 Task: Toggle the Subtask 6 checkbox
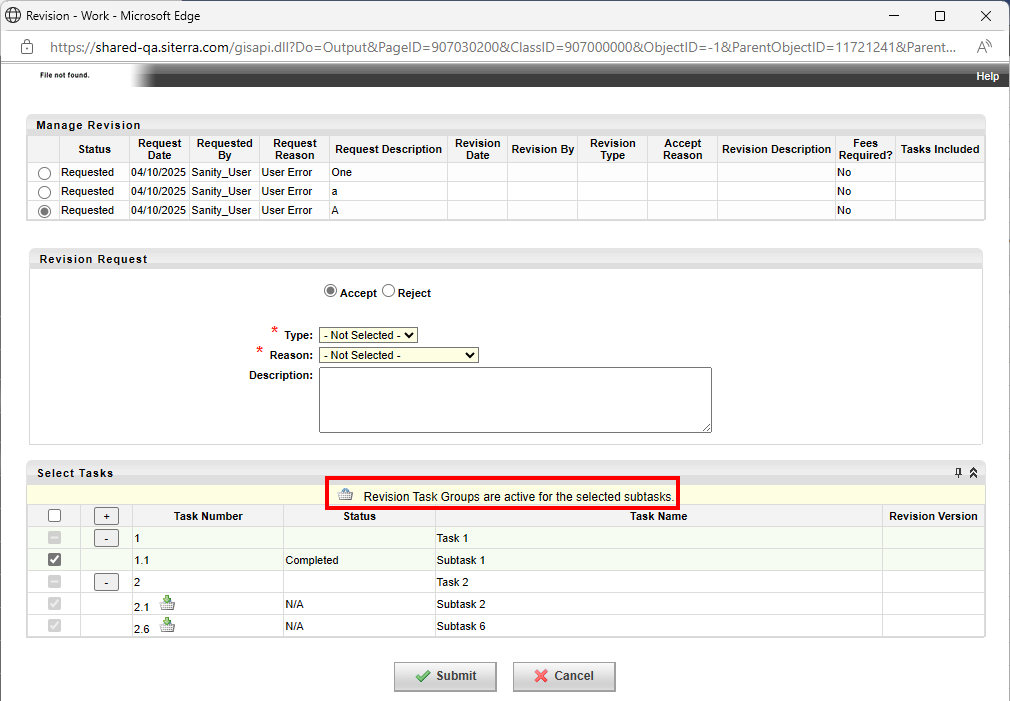pos(55,626)
